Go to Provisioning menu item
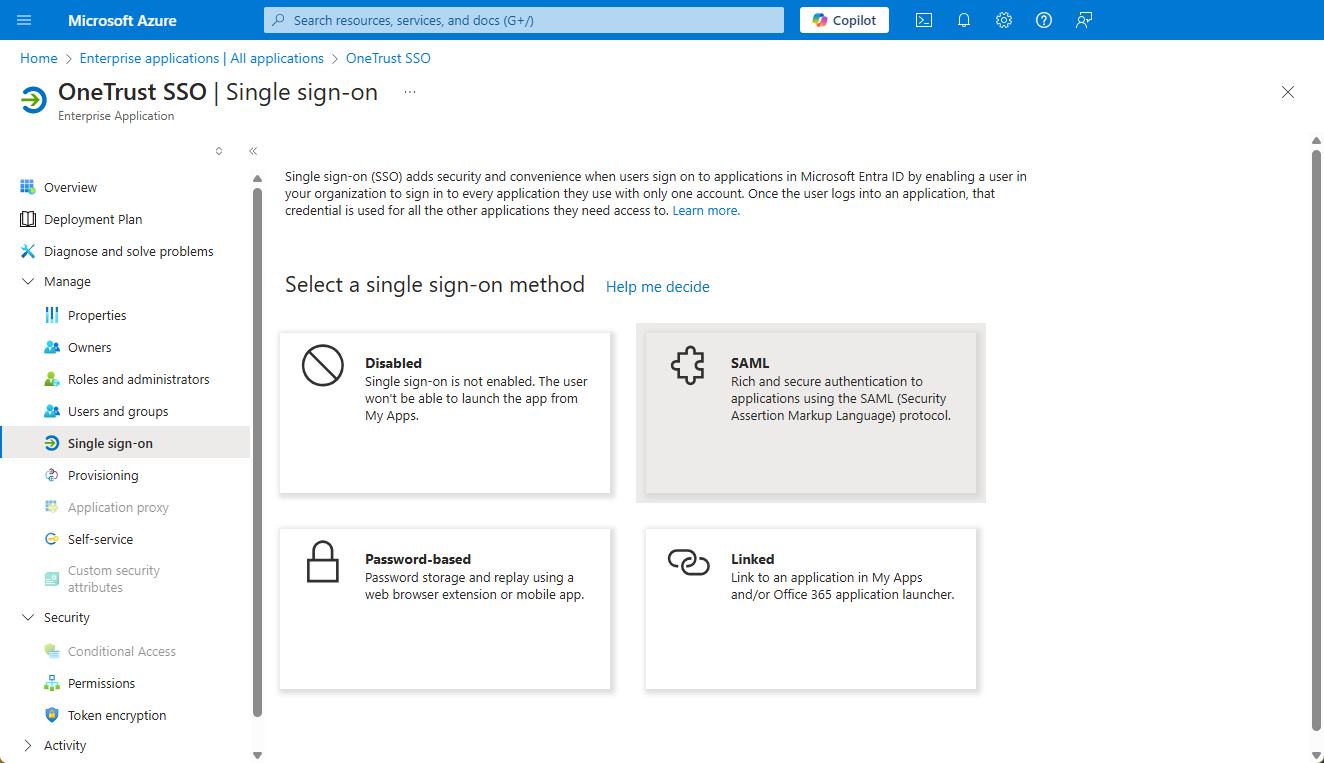The height and width of the screenshot is (763, 1324). tap(103, 476)
